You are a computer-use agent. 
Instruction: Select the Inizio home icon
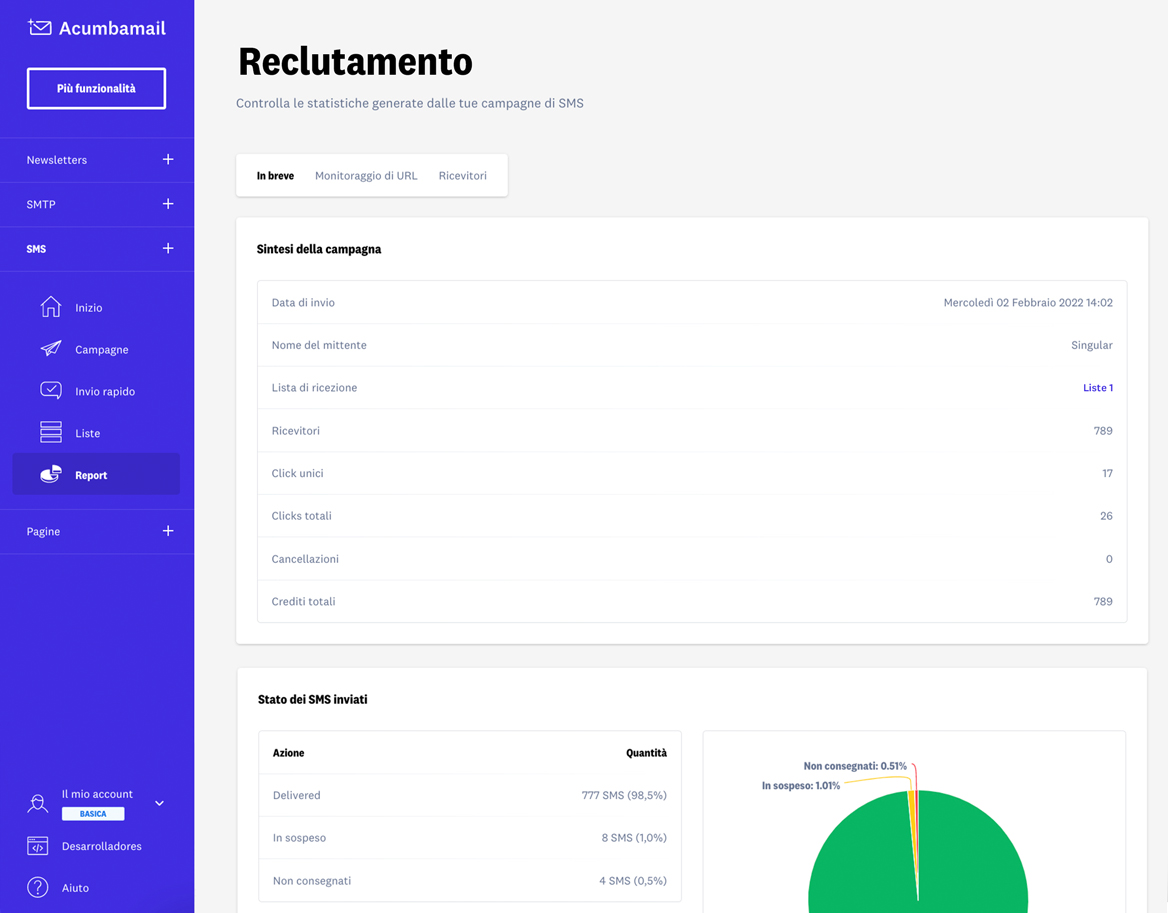pos(50,307)
